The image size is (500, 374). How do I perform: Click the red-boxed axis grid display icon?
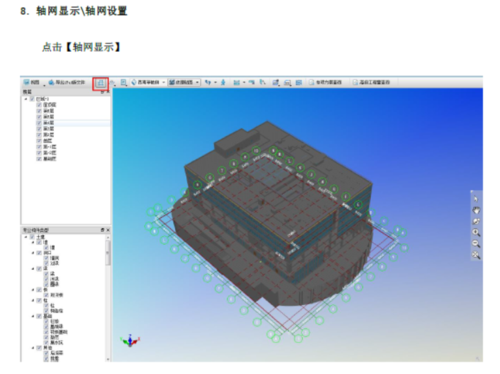pos(100,83)
